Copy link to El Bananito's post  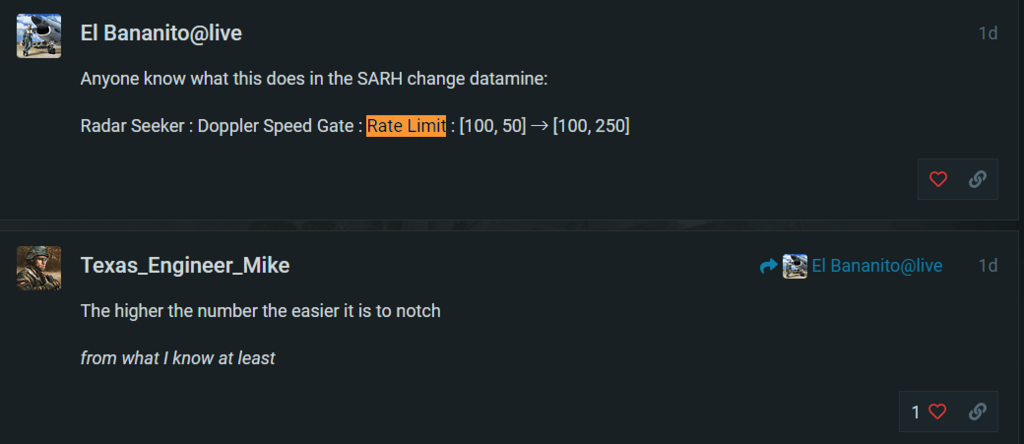(977, 179)
